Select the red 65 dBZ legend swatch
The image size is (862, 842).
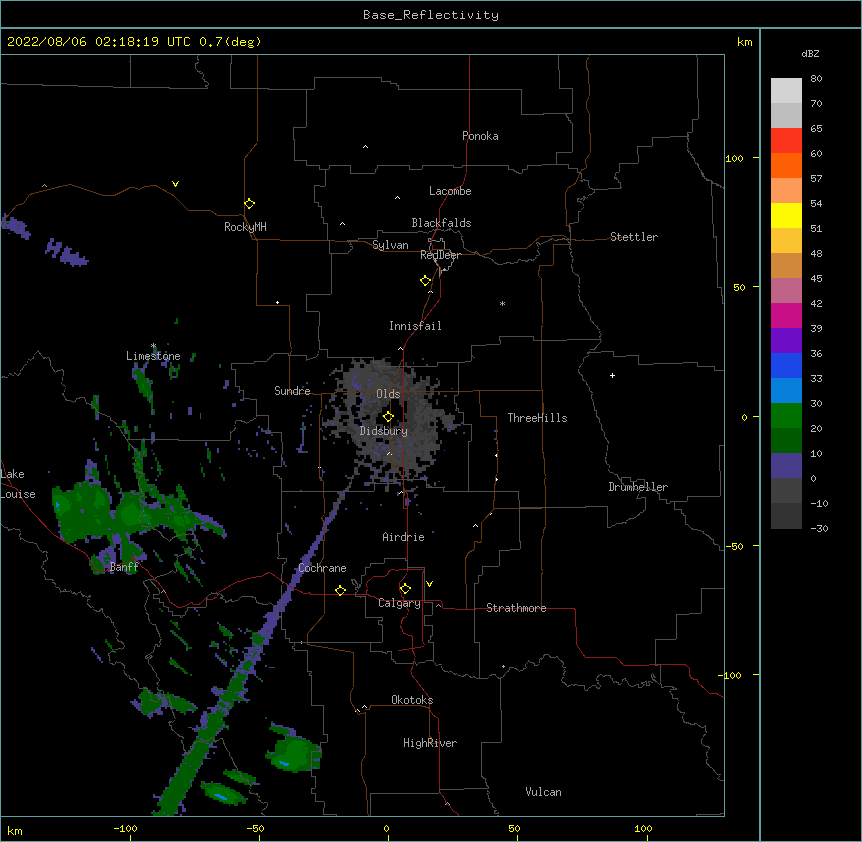point(786,140)
